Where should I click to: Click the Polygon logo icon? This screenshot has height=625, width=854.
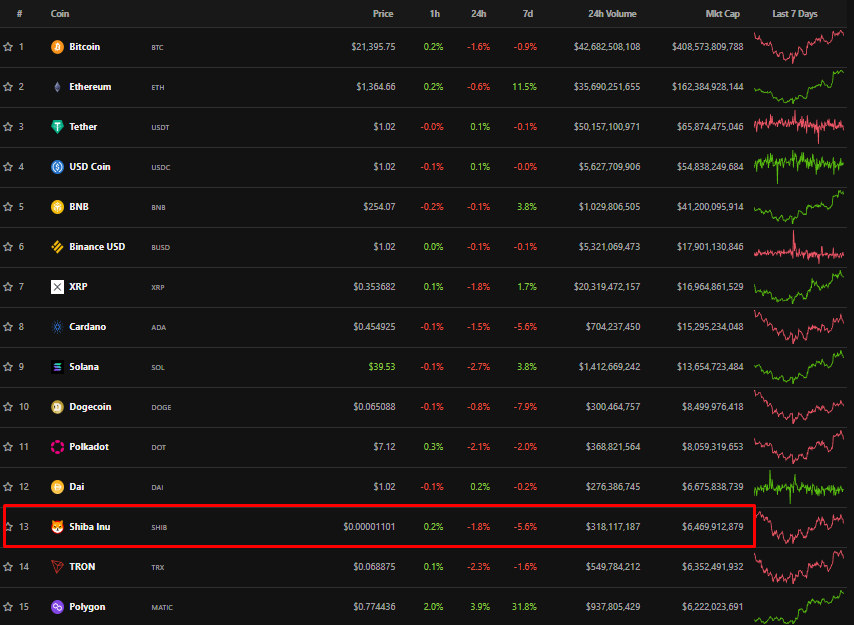(x=57, y=606)
